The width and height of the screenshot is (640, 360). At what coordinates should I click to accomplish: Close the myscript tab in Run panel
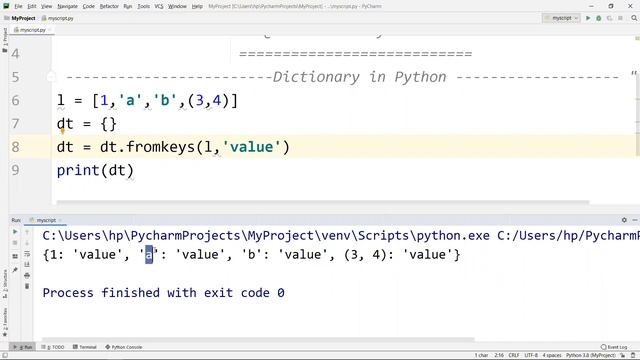(x=60, y=220)
